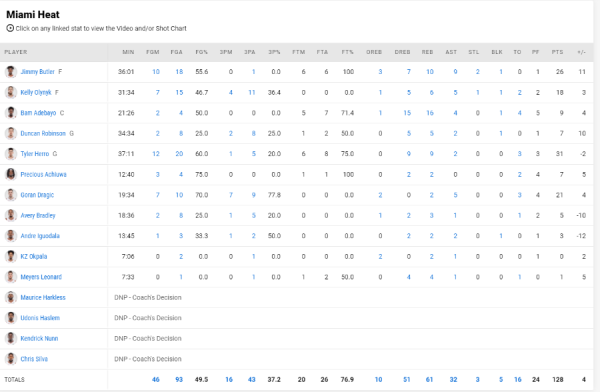Click Udonis Haslem's avatar
Screen dimensions: 600x392
tap(11, 318)
